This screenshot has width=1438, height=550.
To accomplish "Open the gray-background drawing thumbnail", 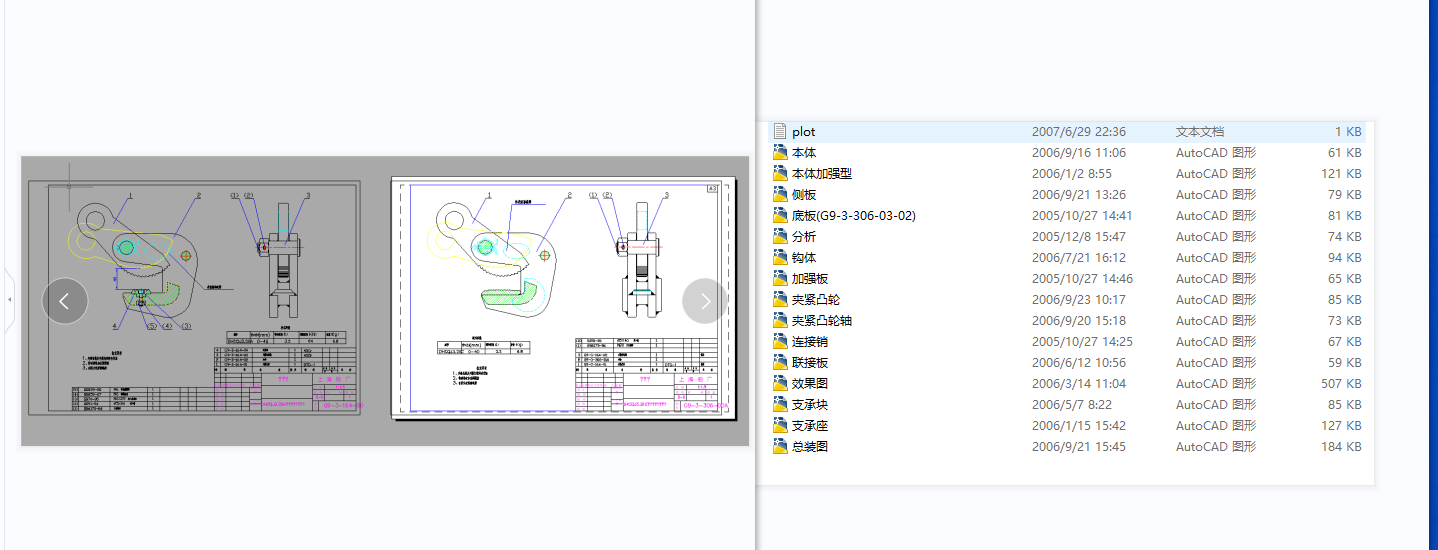I will (195, 298).
